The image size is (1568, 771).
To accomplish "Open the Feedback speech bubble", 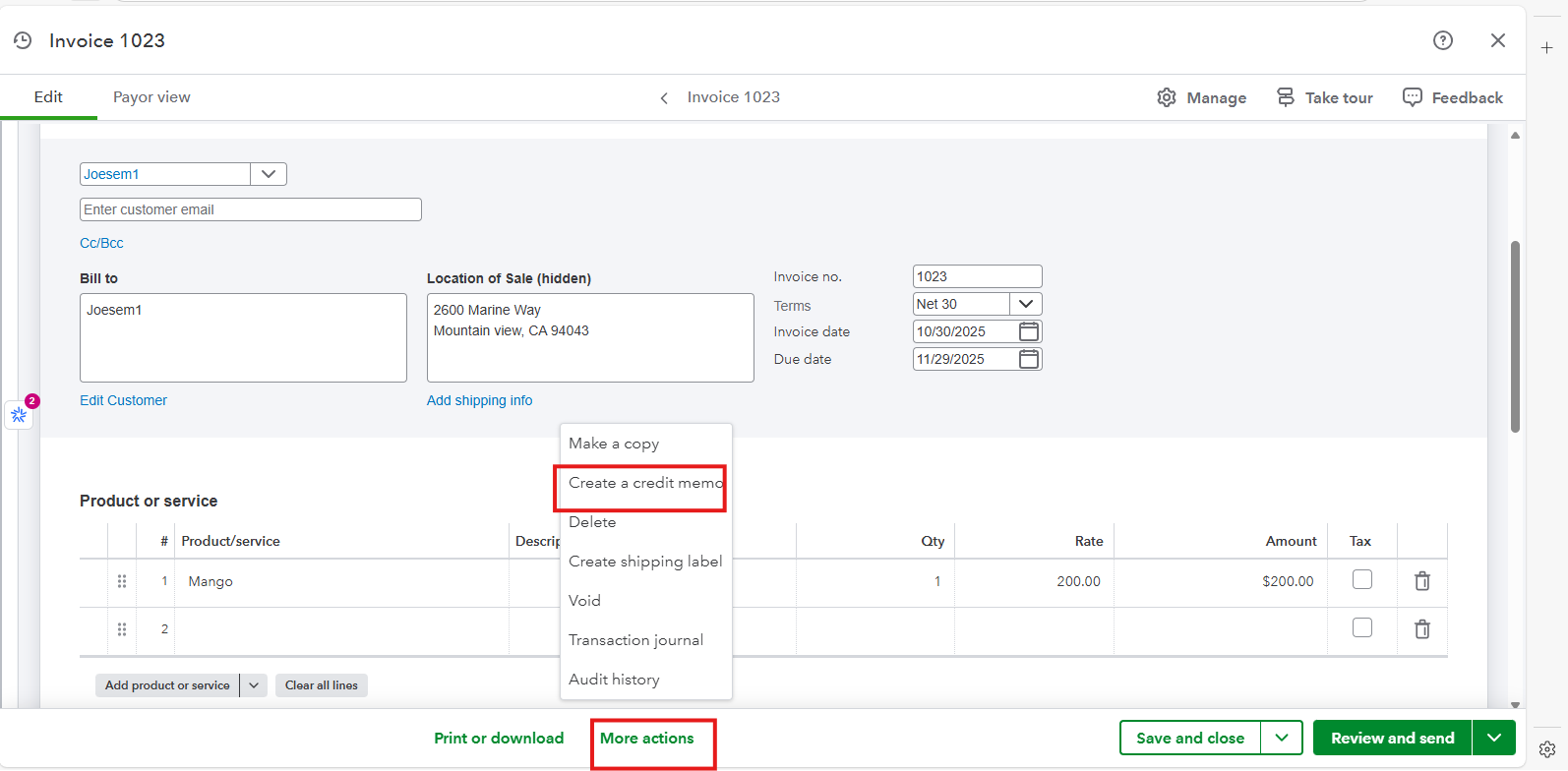I will click(x=1452, y=97).
